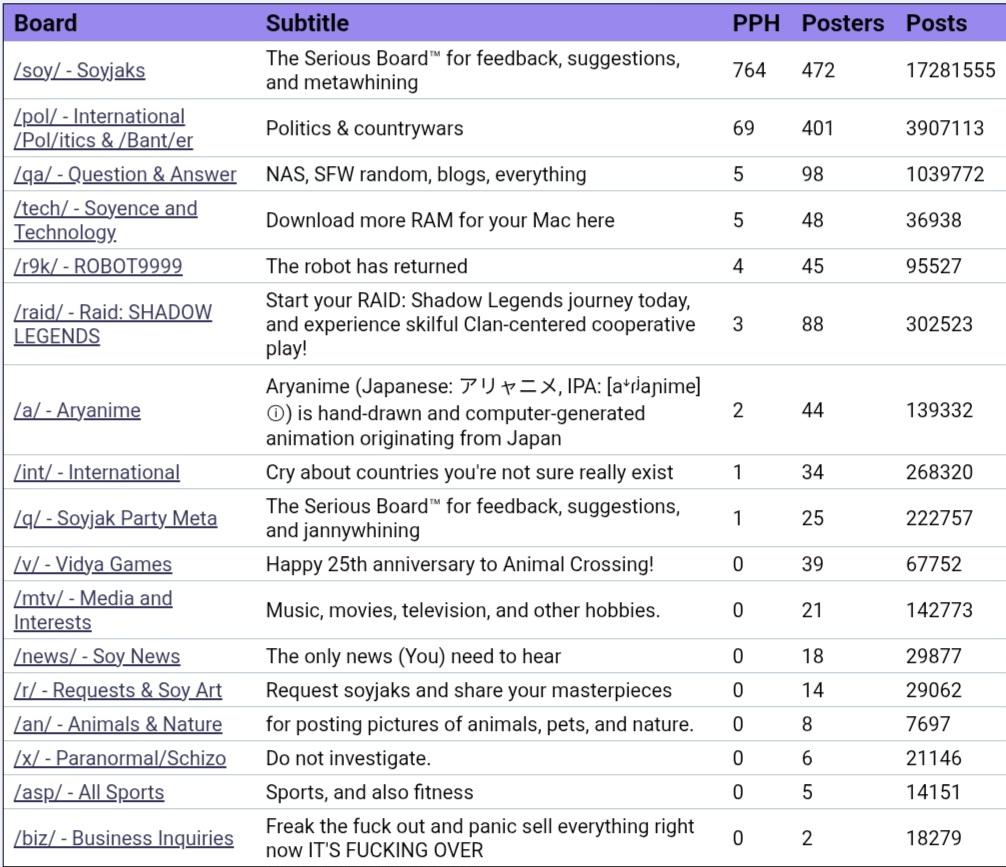Open the /soy/ - Soyjaks board link
This screenshot has width=1006, height=867.
pos(80,70)
